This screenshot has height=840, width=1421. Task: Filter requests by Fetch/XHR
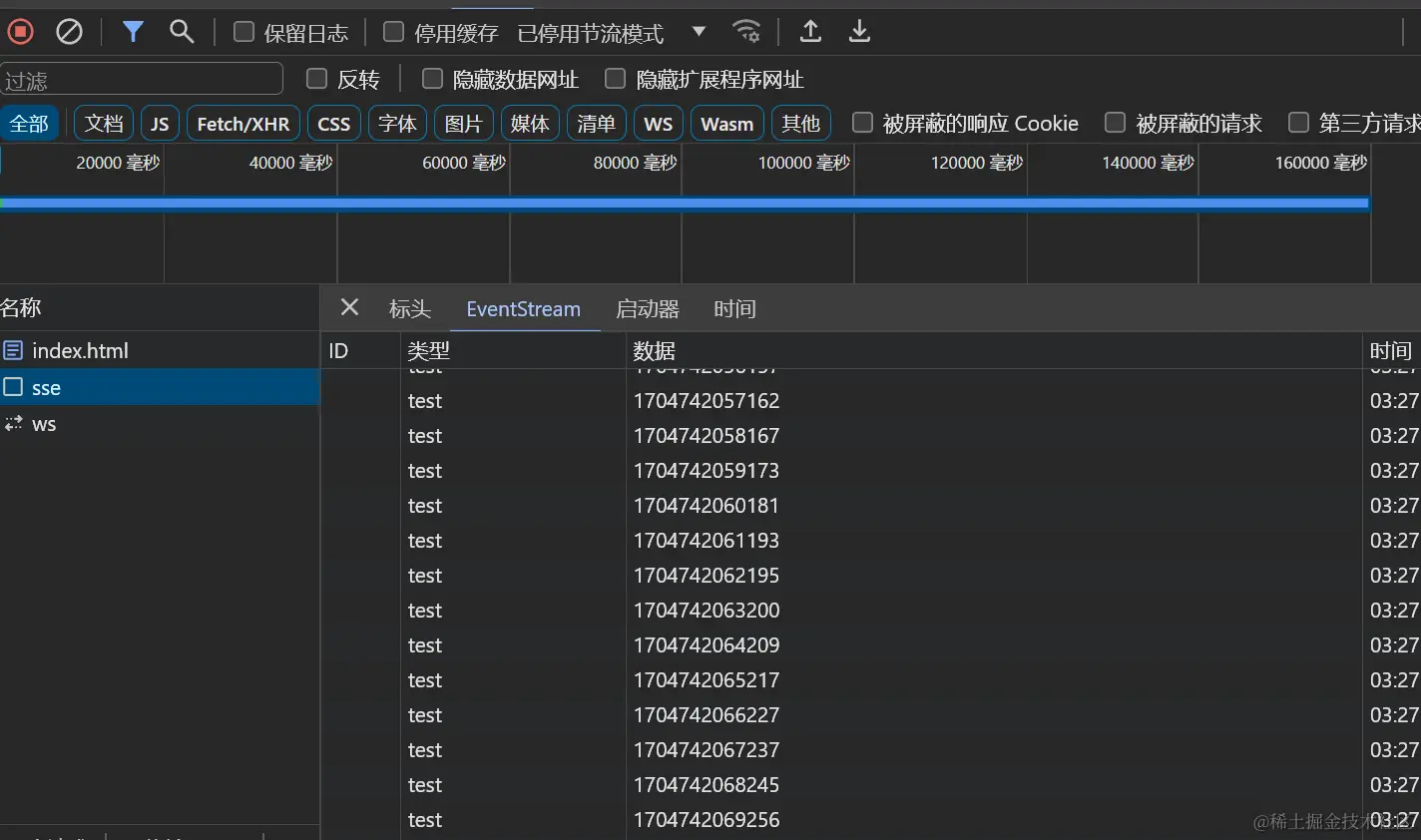[x=242, y=124]
